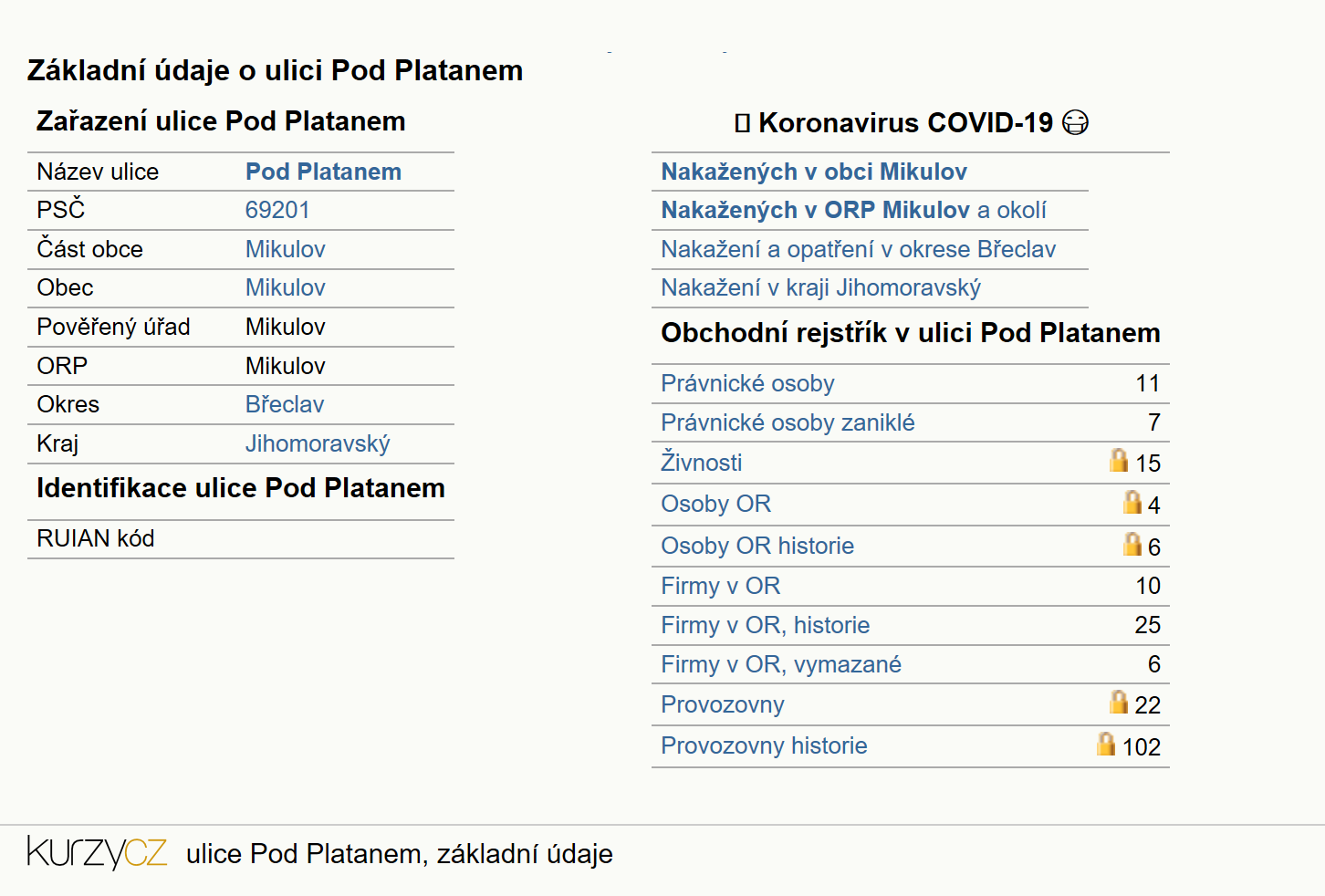
Task: Open Firmy v OR, vymazané link
Action: (x=781, y=664)
